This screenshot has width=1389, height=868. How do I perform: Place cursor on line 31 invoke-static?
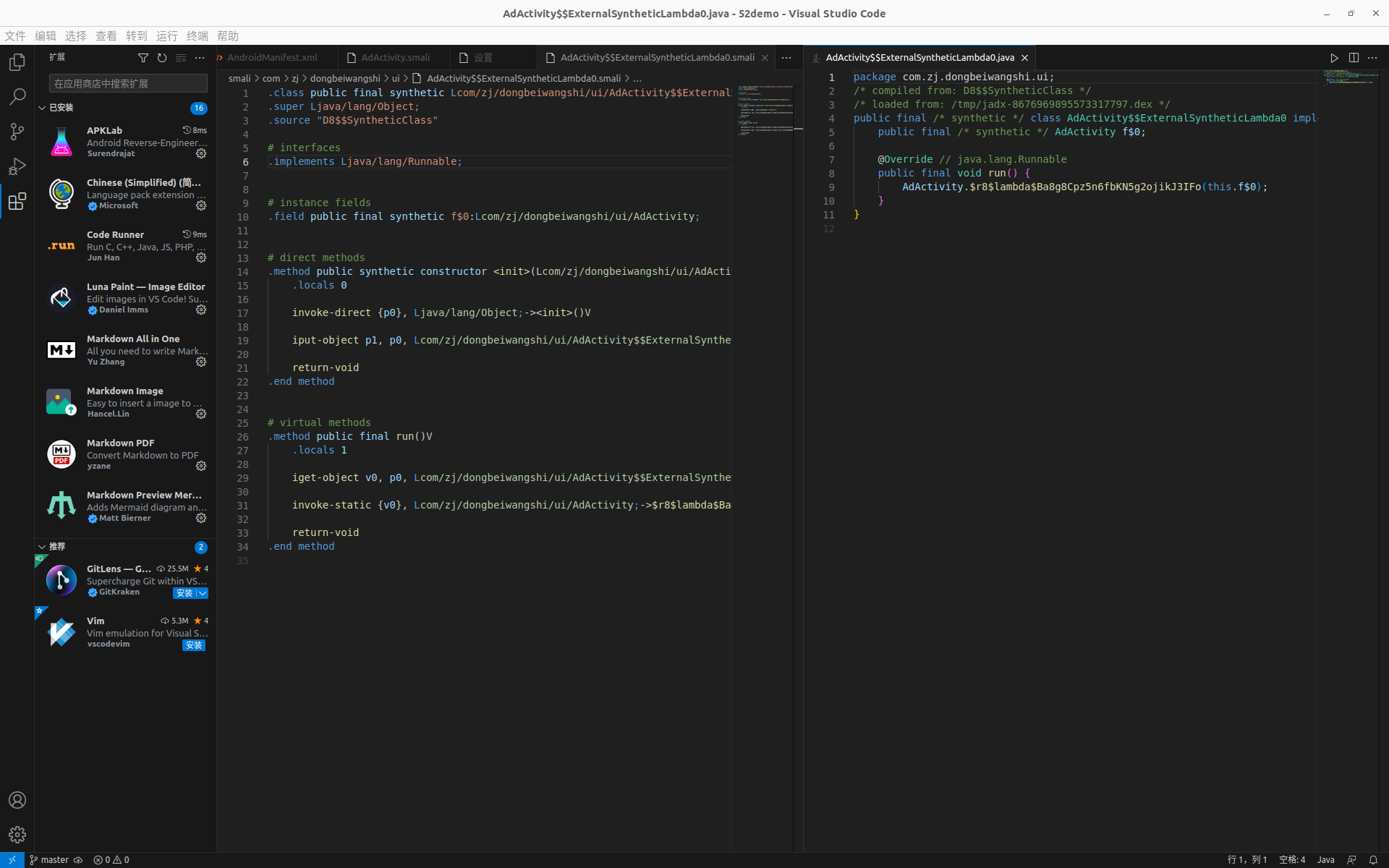(499, 506)
